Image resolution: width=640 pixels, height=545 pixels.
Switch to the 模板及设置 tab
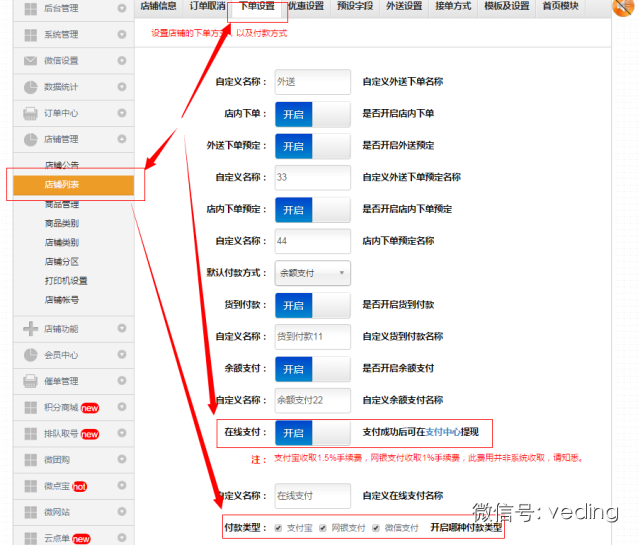[x=507, y=7]
